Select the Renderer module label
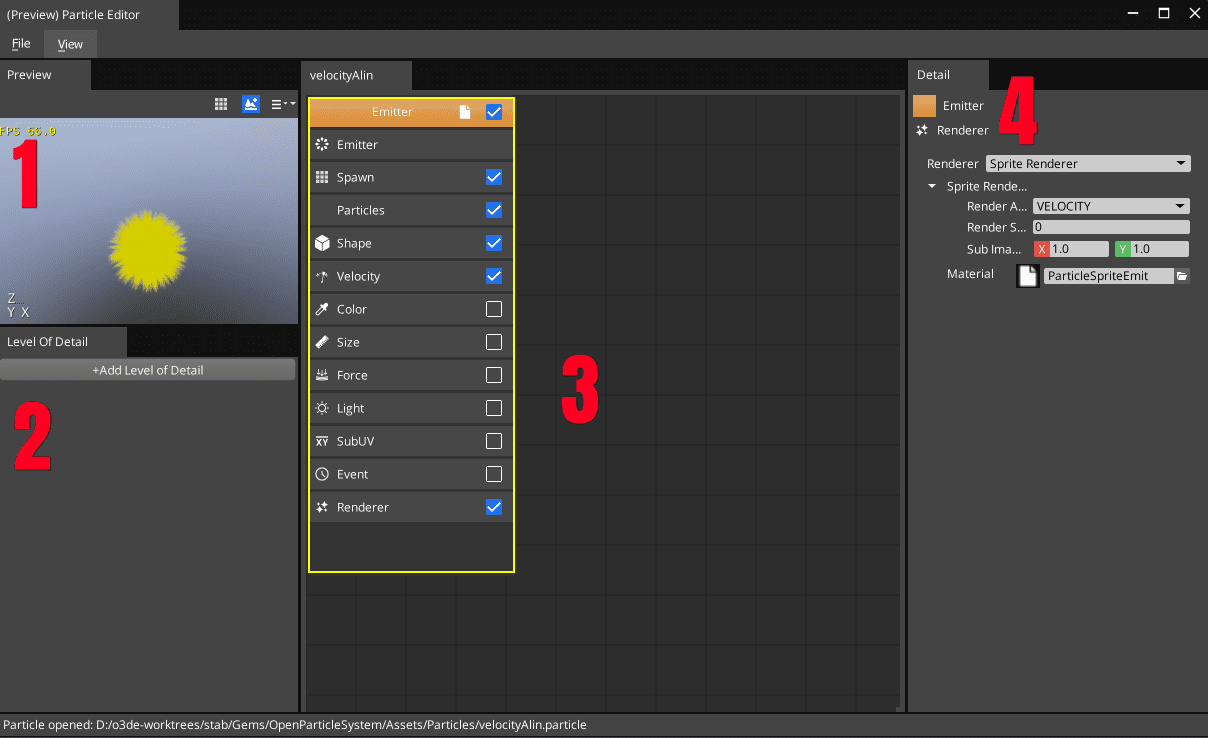 (x=363, y=508)
